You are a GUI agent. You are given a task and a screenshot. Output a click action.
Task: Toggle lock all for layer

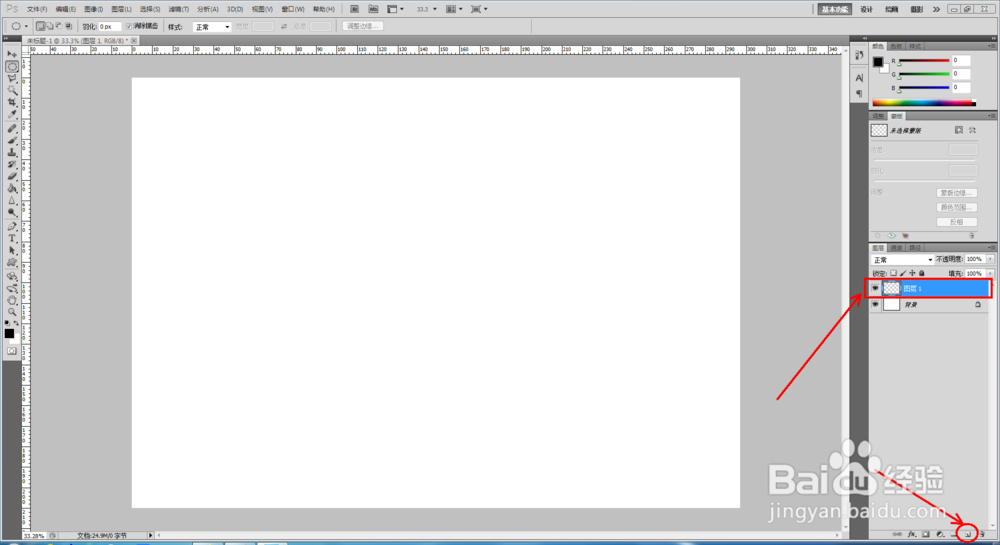pyautogui.click(x=922, y=273)
